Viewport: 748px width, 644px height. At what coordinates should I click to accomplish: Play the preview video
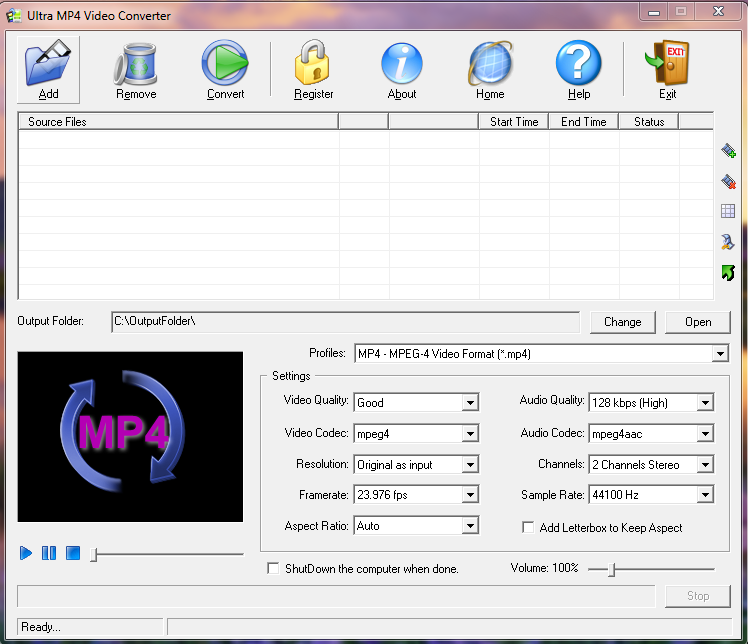click(26, 553)
